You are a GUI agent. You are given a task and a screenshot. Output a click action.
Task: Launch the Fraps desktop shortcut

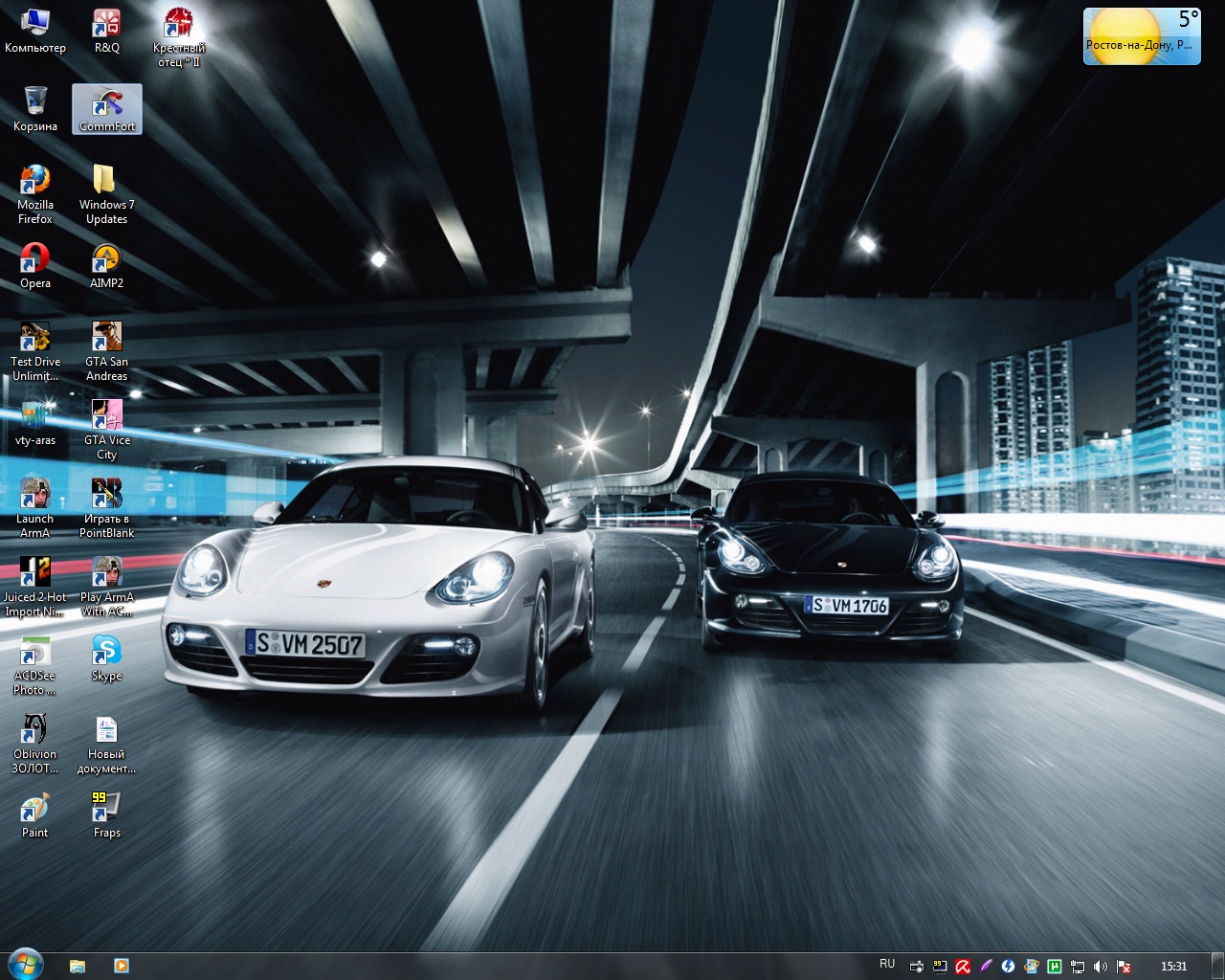click(106, 815)
